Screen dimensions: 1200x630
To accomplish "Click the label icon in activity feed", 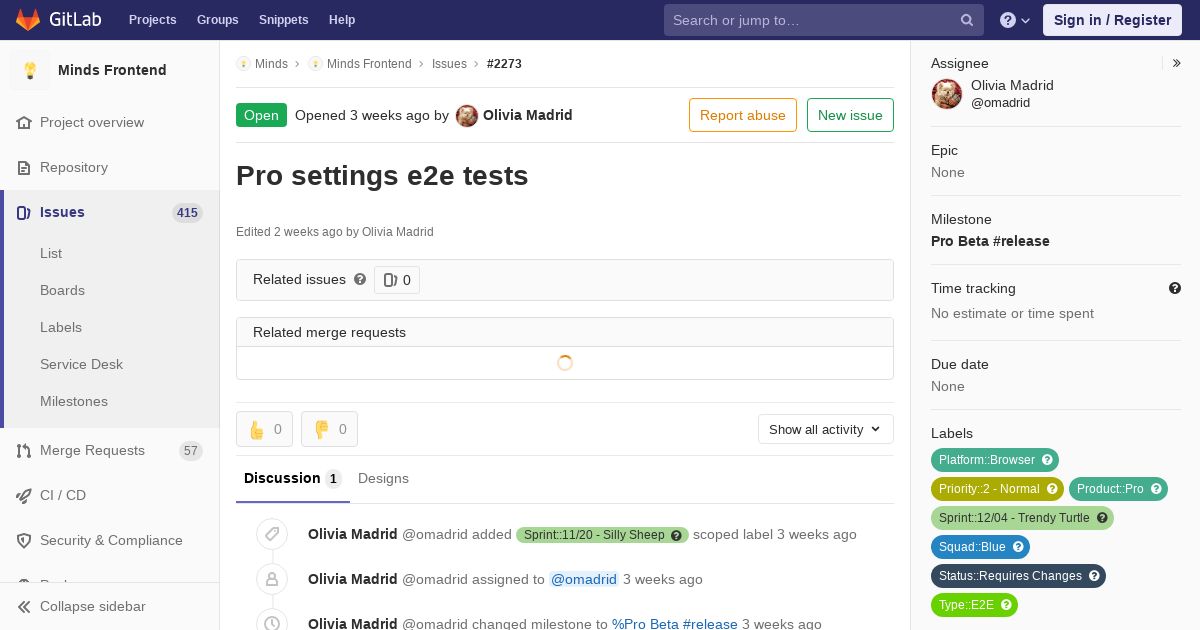I will (x=272, y=534).
